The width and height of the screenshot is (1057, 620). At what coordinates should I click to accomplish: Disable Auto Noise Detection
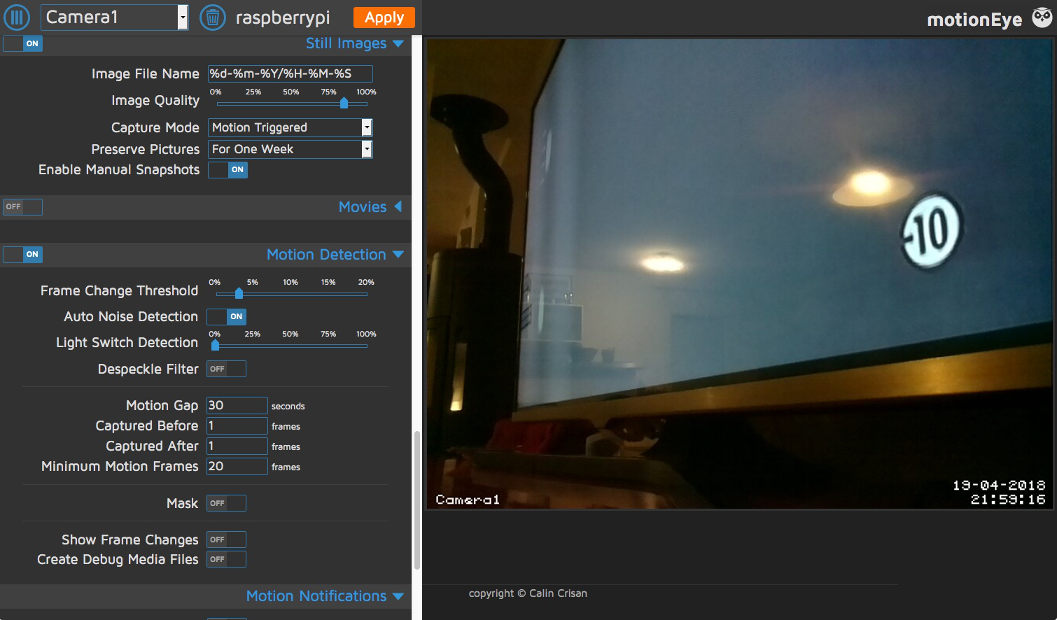(x=227, y=316)
